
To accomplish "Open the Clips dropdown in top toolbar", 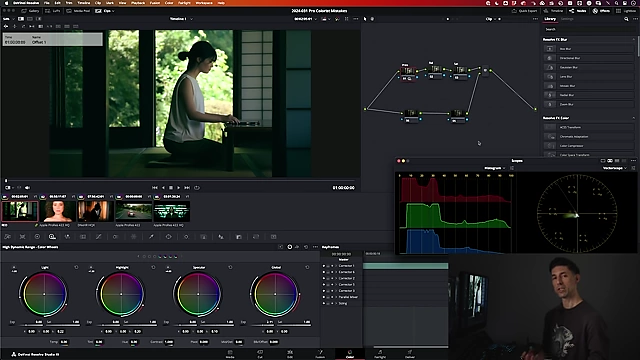I will click(x=104, y=11).
